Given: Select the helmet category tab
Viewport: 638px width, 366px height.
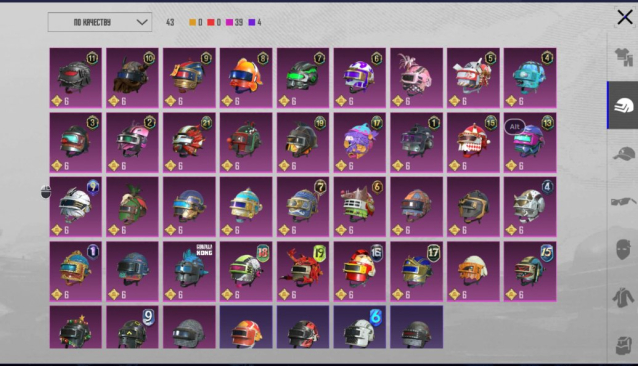Looking at the screenshot, I should (623, 105).
